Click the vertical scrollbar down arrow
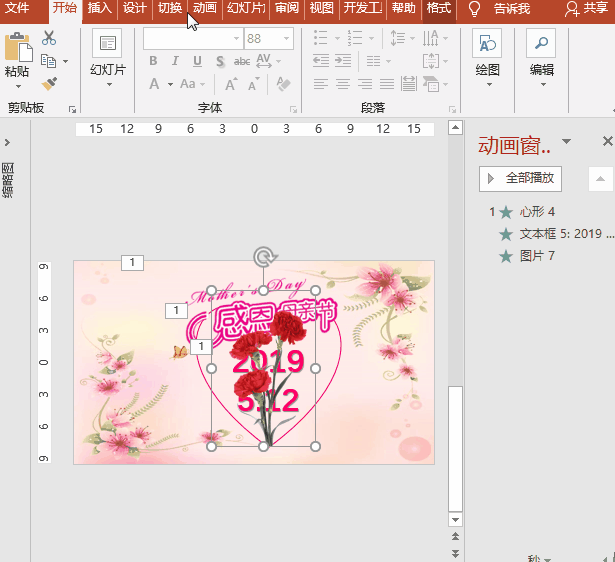Screen dimensions: 615x562 tap(455, 520)
